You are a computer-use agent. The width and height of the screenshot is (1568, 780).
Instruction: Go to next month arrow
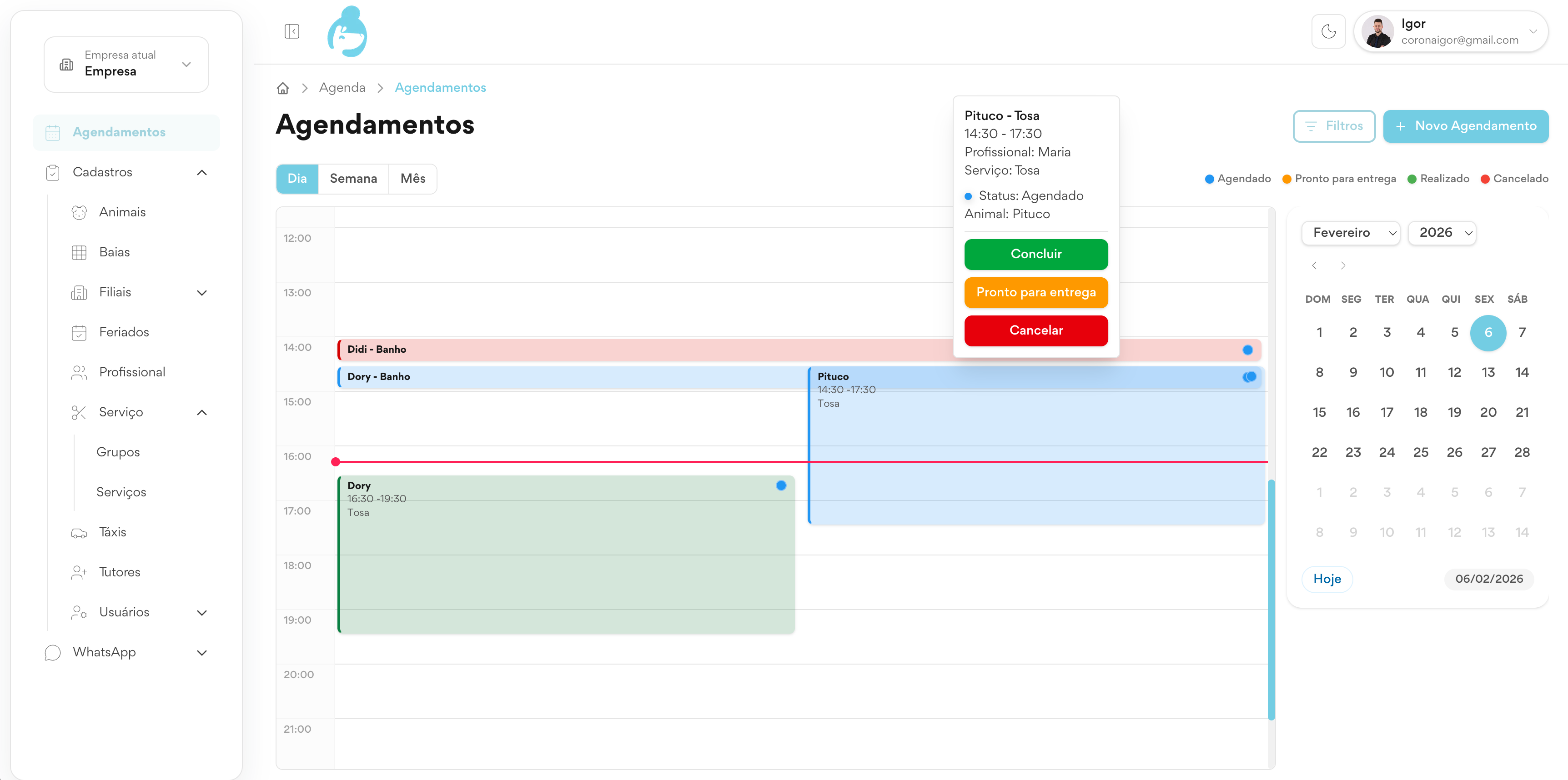(1343, 266)
